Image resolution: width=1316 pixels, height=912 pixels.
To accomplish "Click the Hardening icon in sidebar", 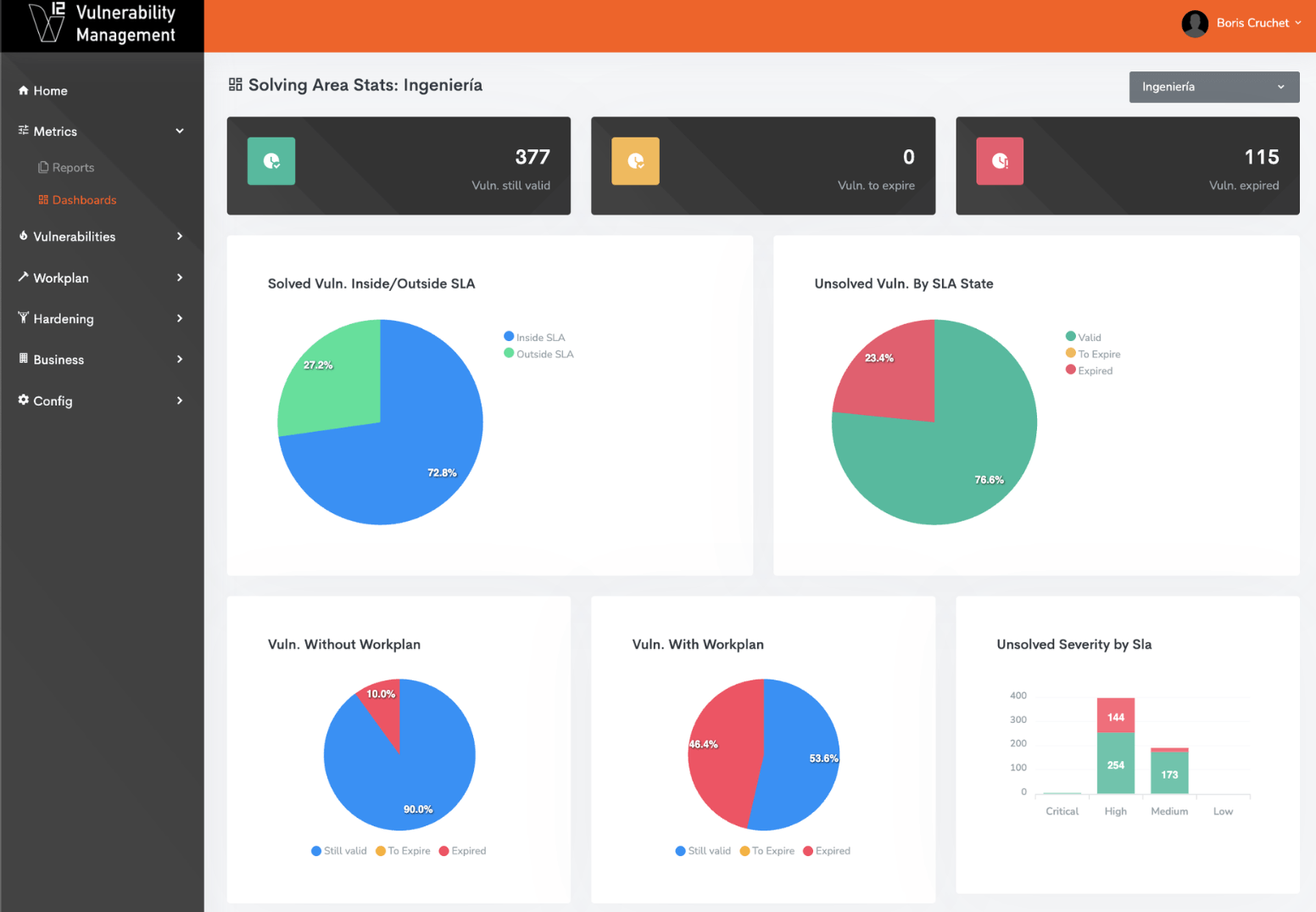I will click(x=24, y=318).
